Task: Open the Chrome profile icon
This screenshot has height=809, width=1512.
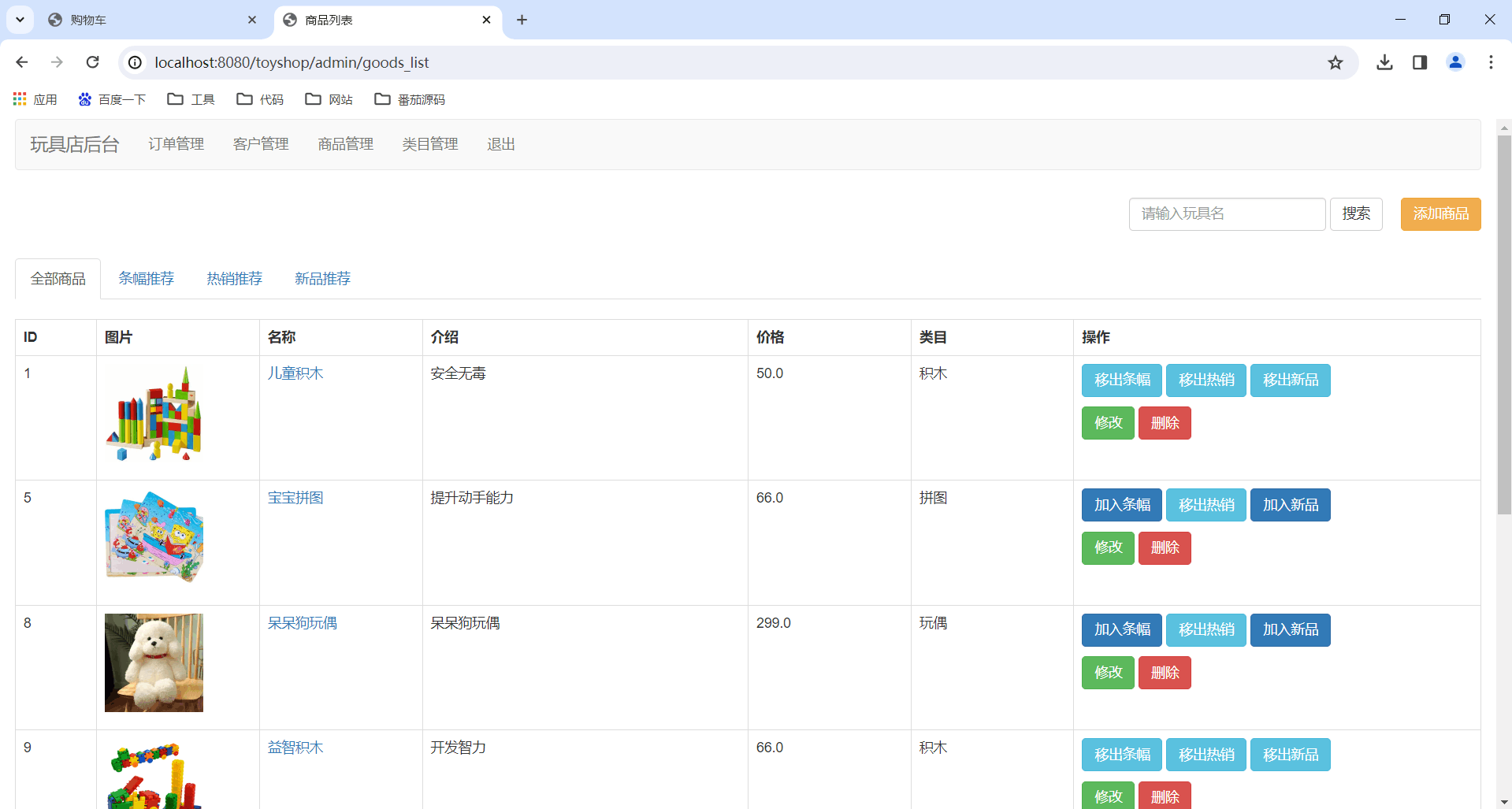Action: tap(1455, 62)
